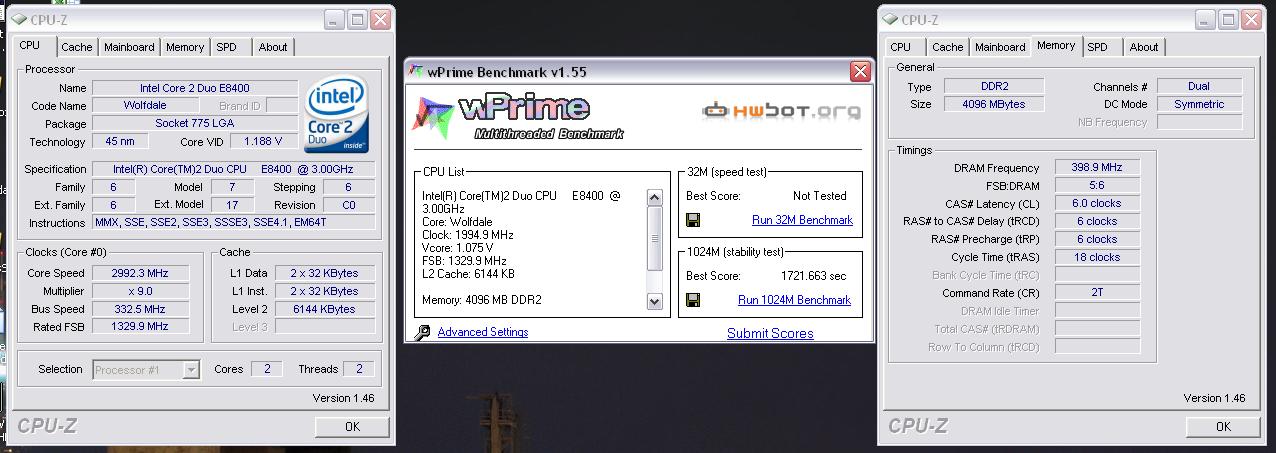Screen dimensions: 1276x453
Task: Click the Submit Scores link
Action: (770, 333)
